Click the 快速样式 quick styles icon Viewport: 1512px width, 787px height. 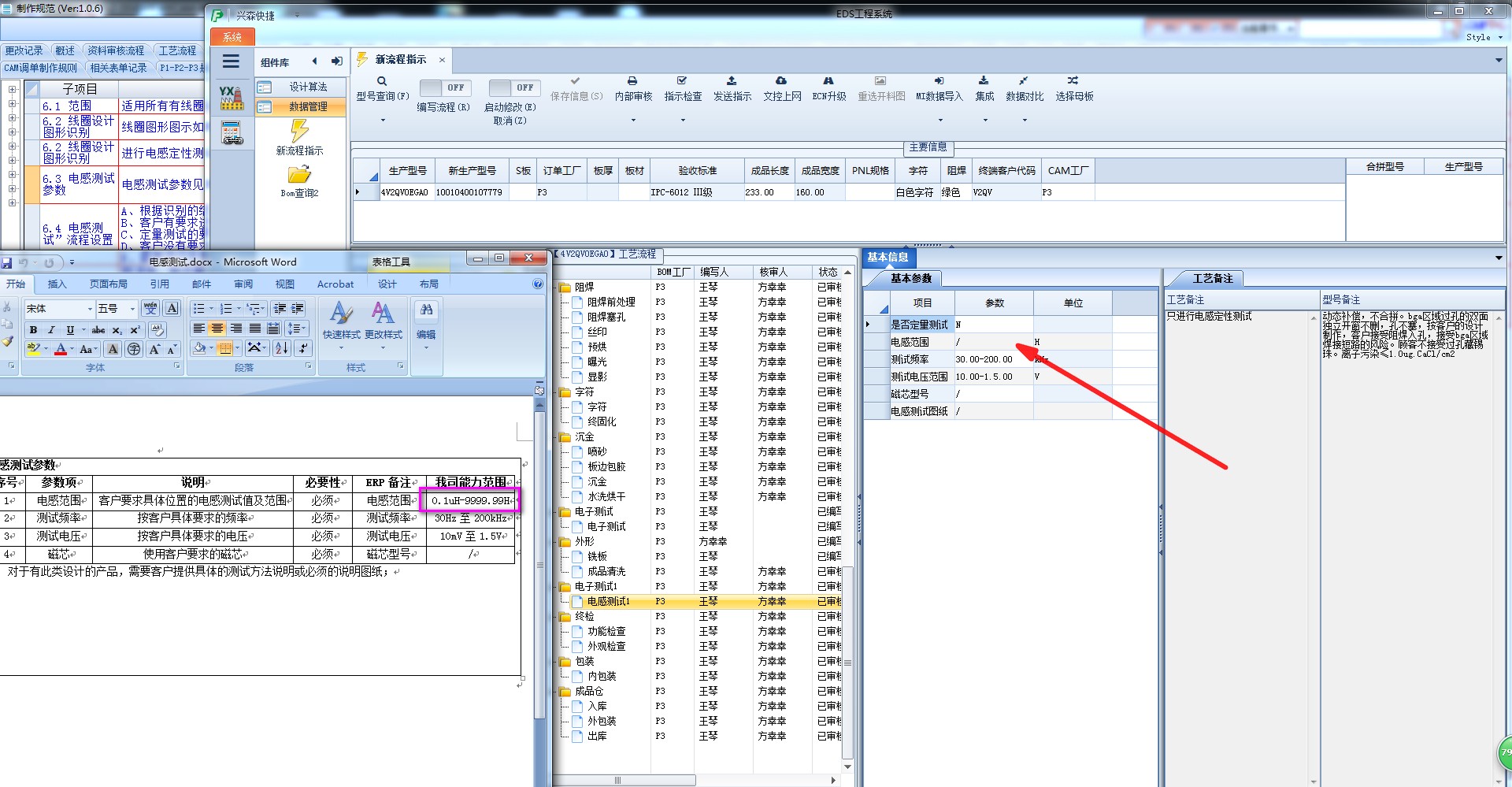[x=341, y=314]
